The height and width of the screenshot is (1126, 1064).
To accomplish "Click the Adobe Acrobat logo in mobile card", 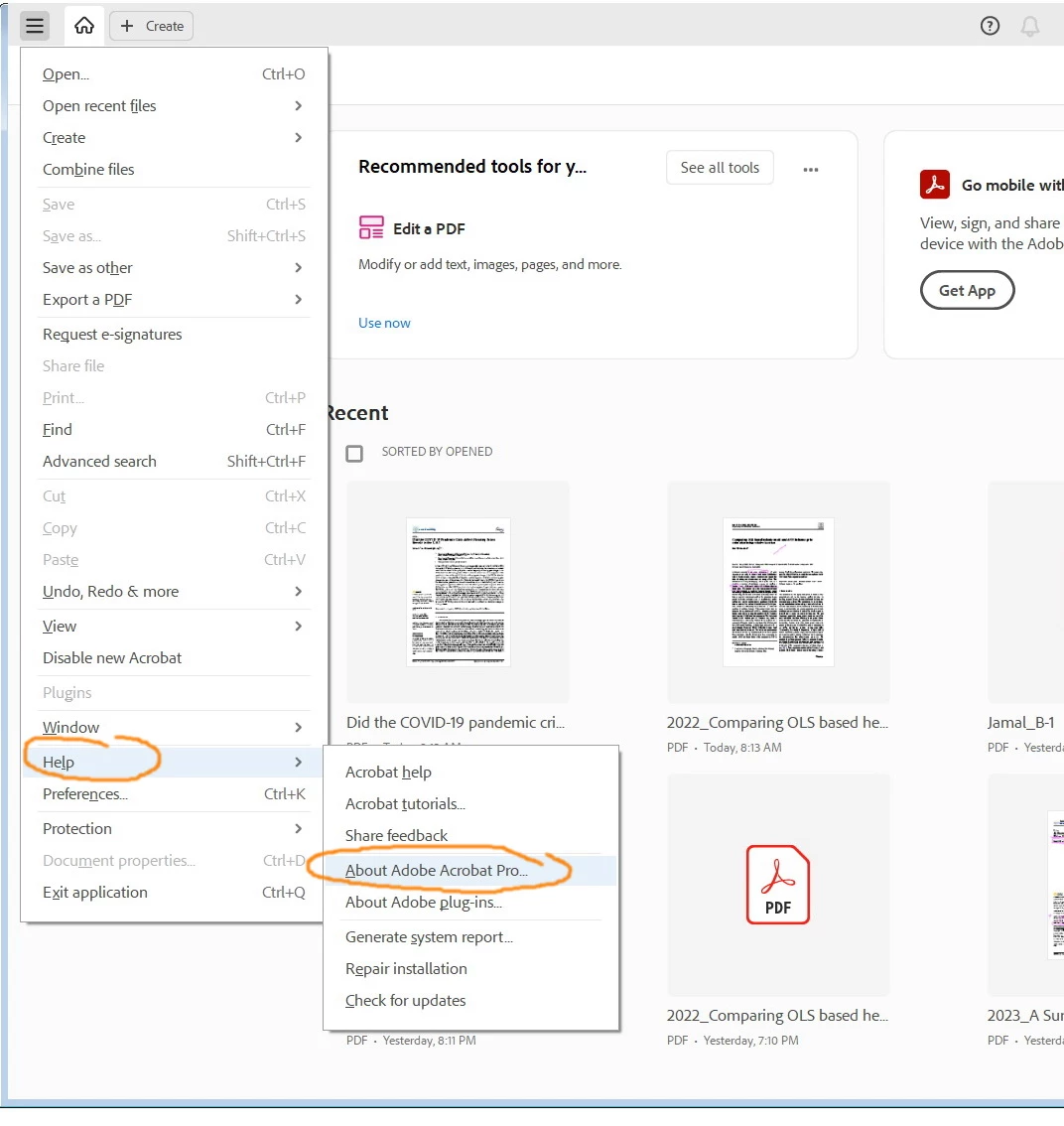I will (935, 185).
